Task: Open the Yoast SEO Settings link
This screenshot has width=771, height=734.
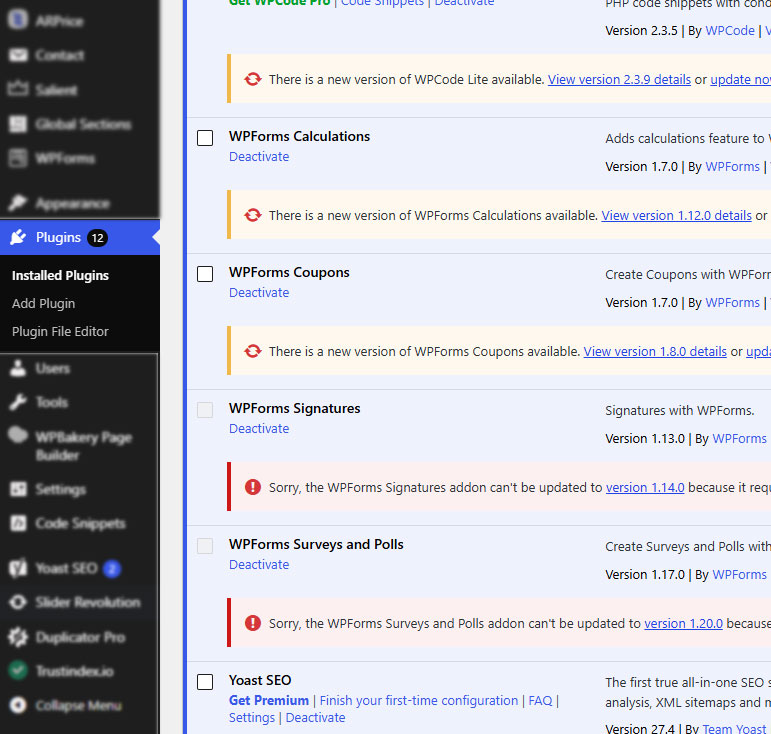Action: [x=252, y=718]
